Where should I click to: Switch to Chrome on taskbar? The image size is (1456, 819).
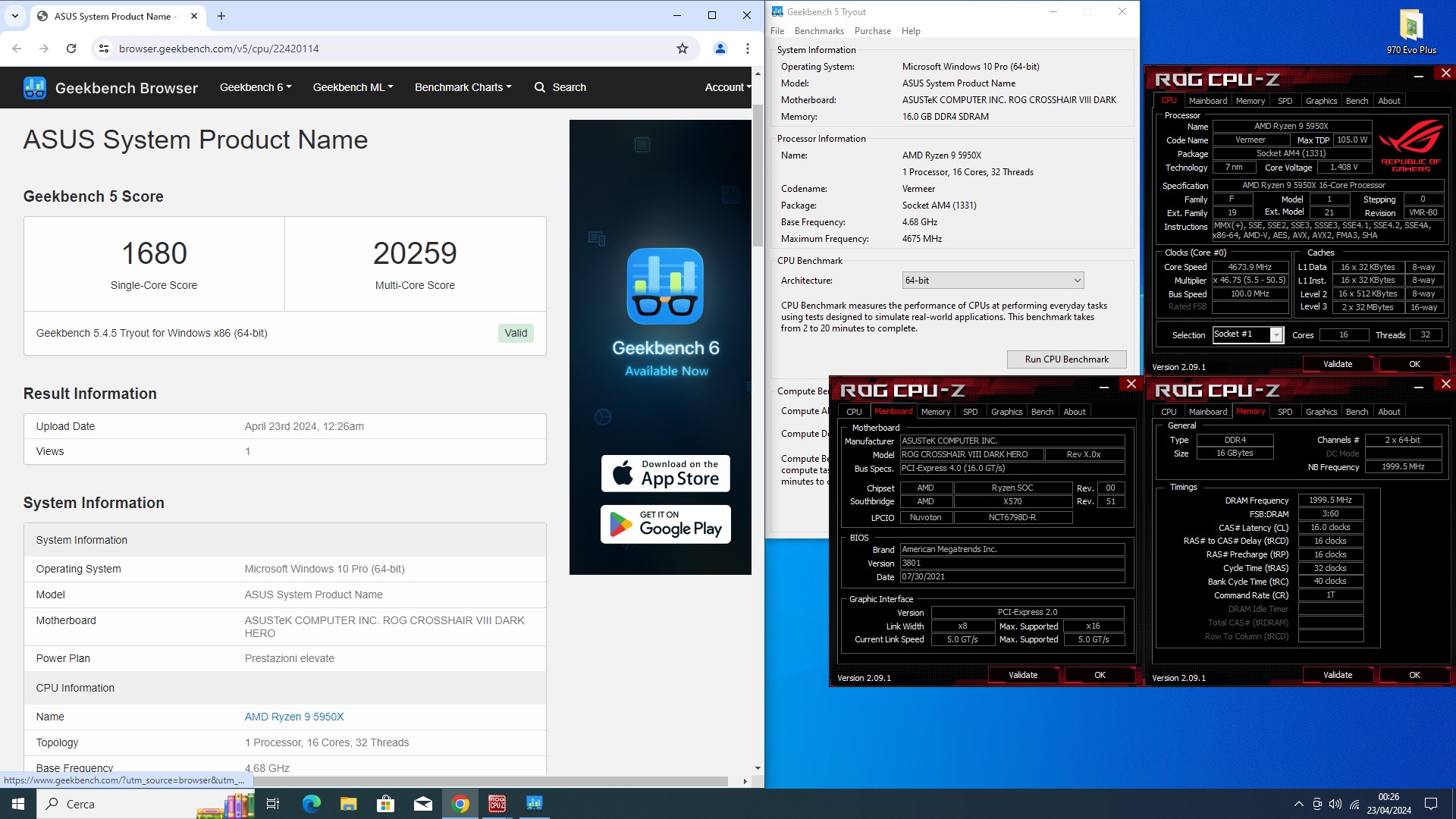pyautogui.click(x=460, y=804)
